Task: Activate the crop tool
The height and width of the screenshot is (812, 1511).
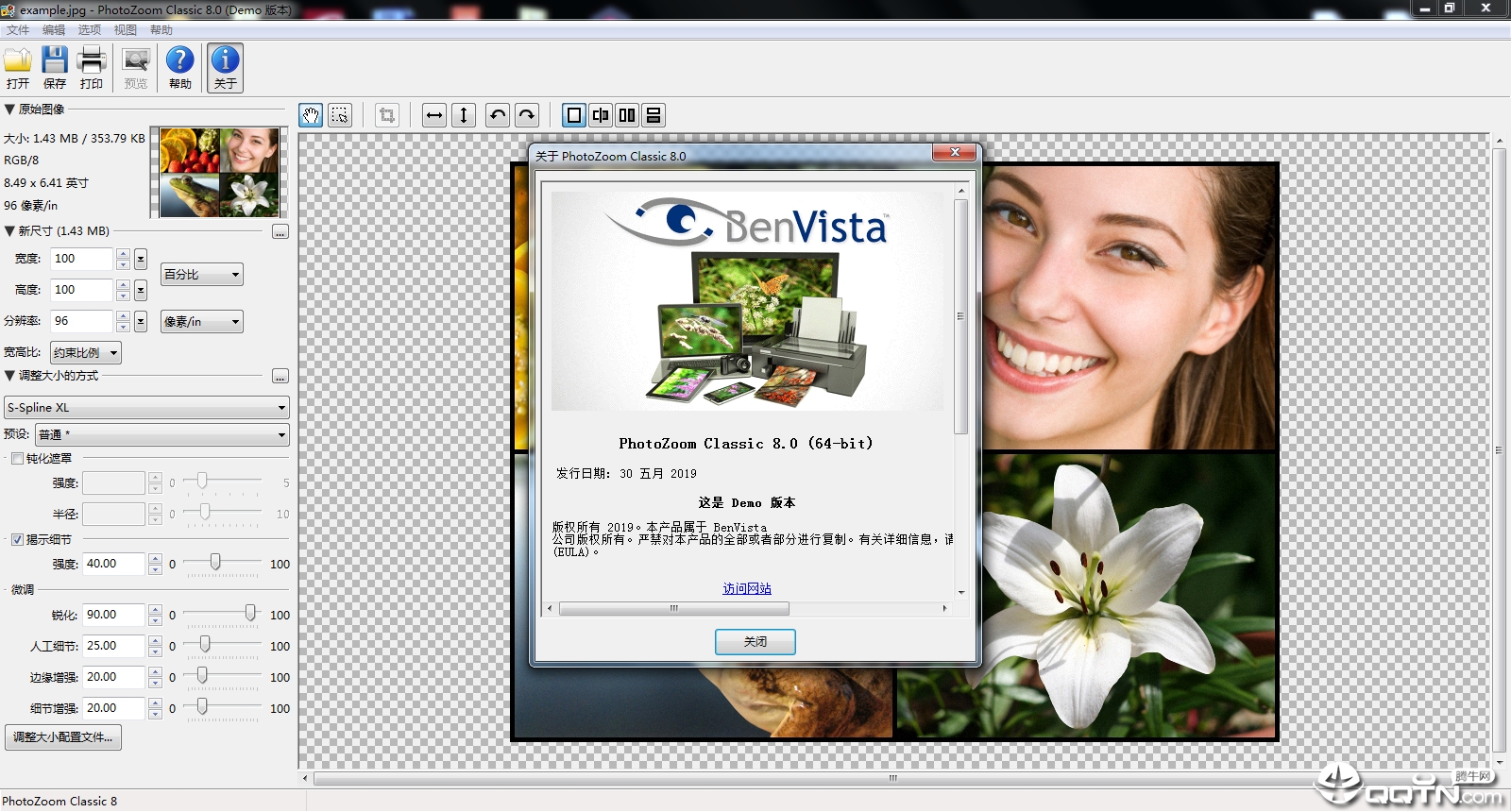Action: [386, 115]
